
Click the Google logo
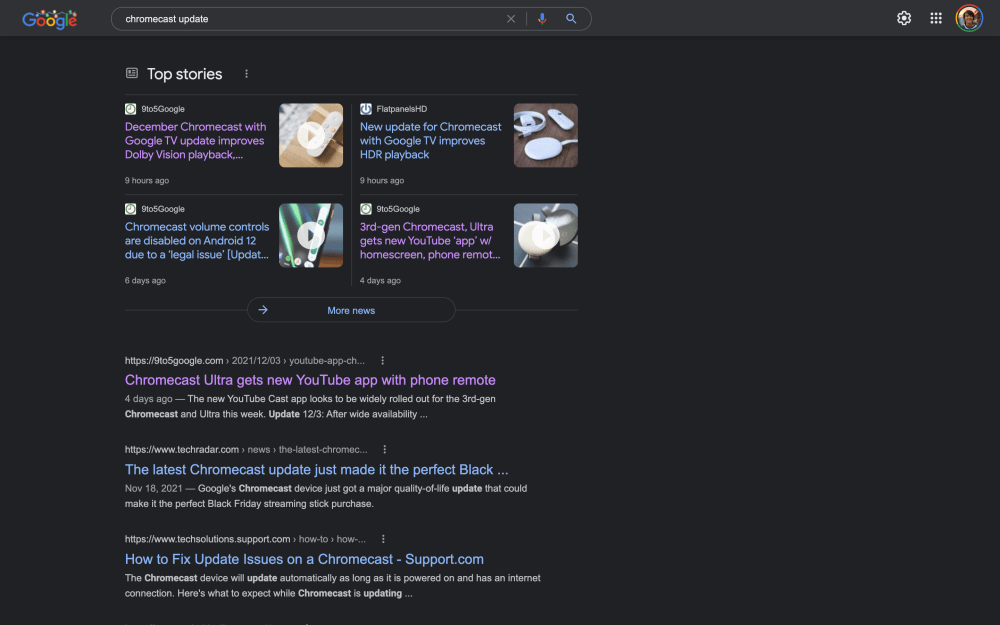click(x=49, y=19)
